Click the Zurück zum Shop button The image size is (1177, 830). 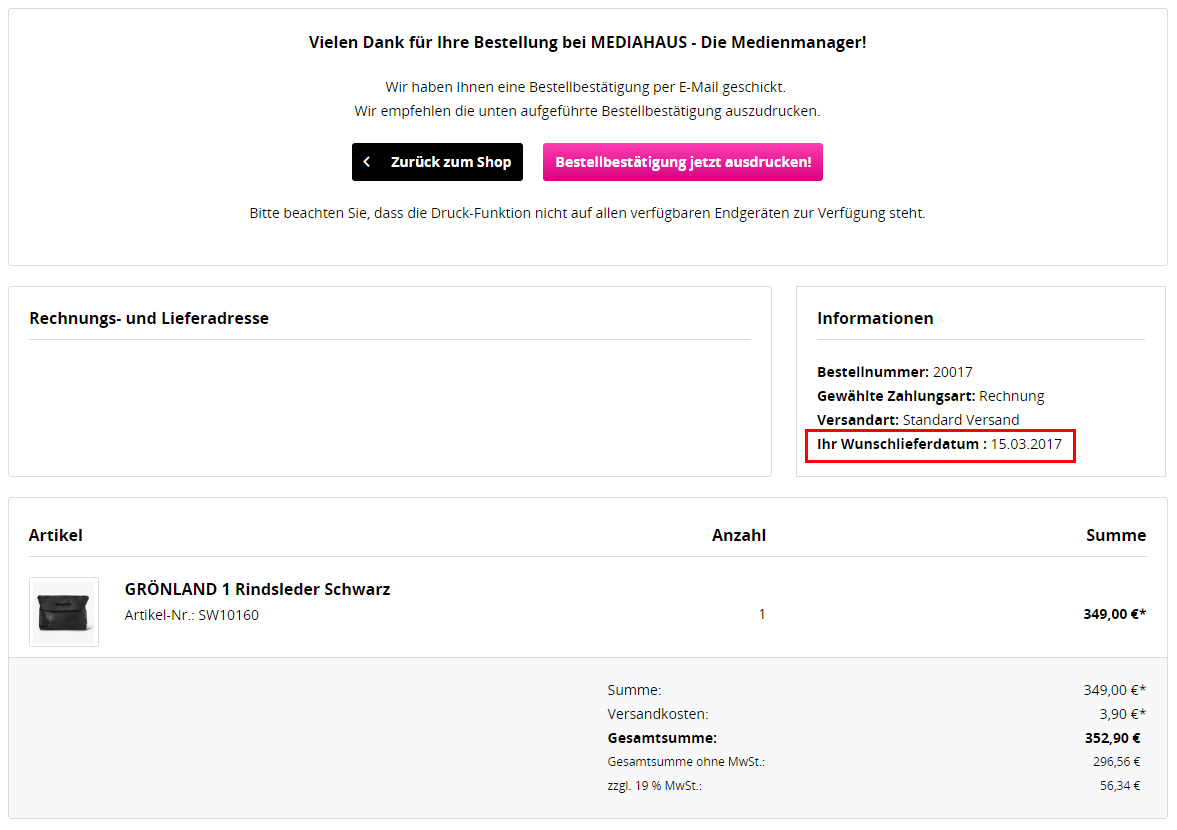(x=437, y=161)
